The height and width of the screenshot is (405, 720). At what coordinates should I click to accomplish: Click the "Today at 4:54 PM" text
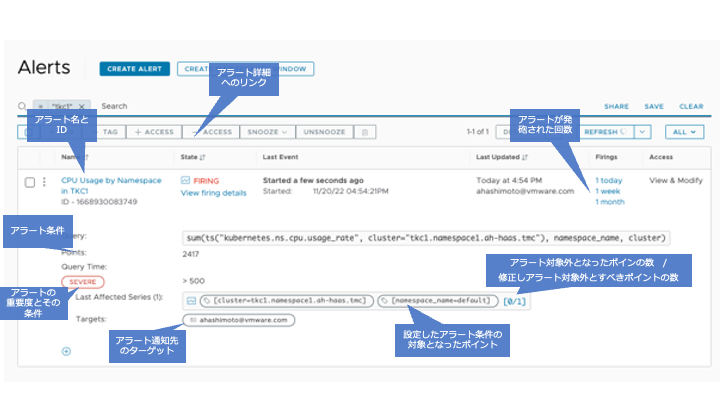tap(509, 180)
